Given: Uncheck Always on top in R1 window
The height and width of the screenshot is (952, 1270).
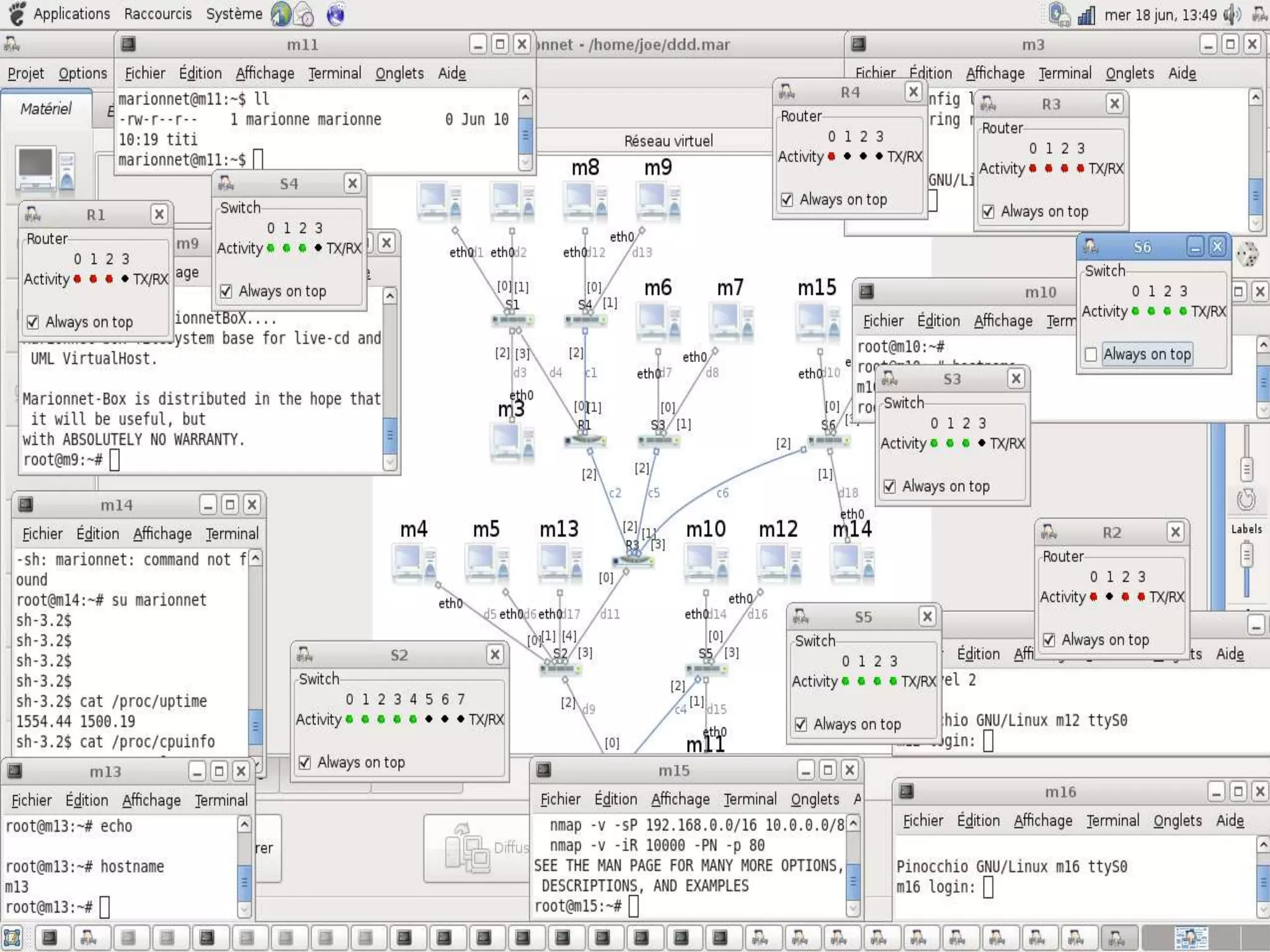Looking at the screenshot, I should click(x=33, y=322).
